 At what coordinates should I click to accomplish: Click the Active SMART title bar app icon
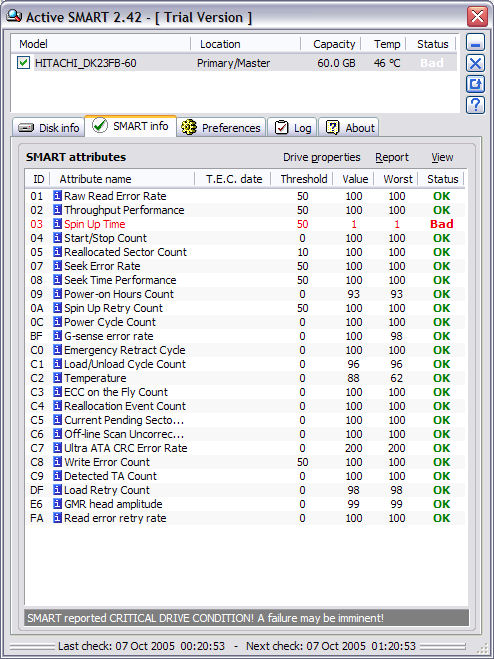point(14,16)
